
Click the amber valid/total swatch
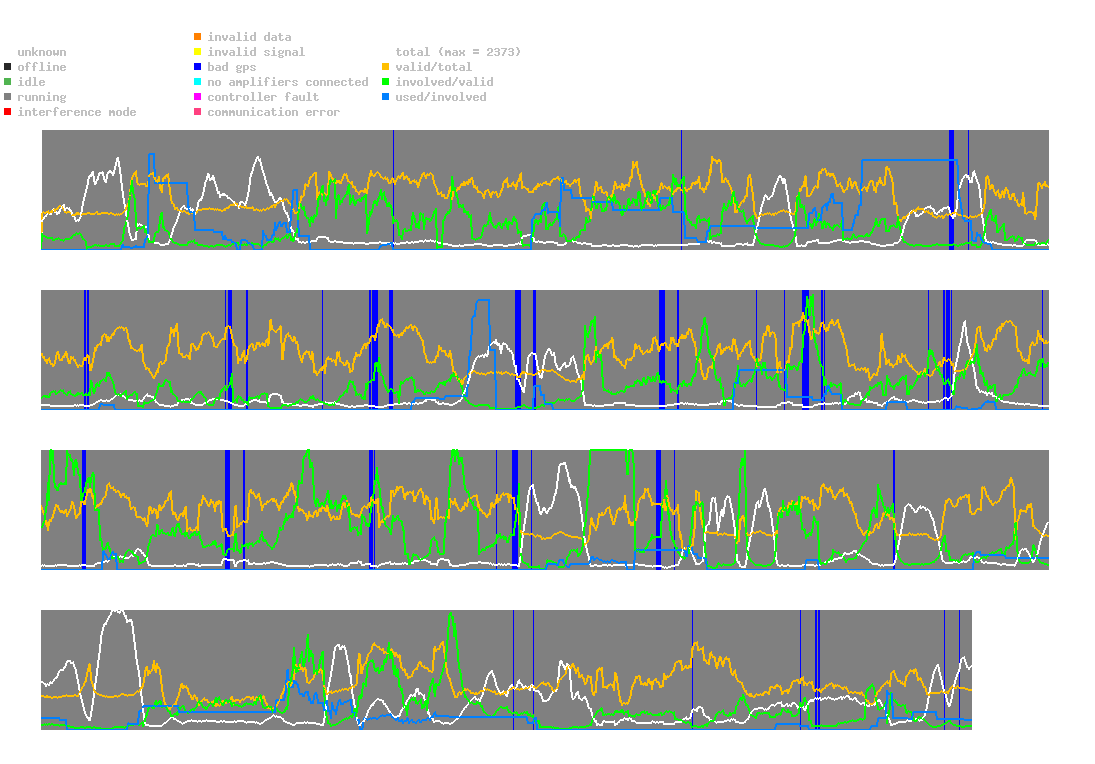[x=385, y=67]
